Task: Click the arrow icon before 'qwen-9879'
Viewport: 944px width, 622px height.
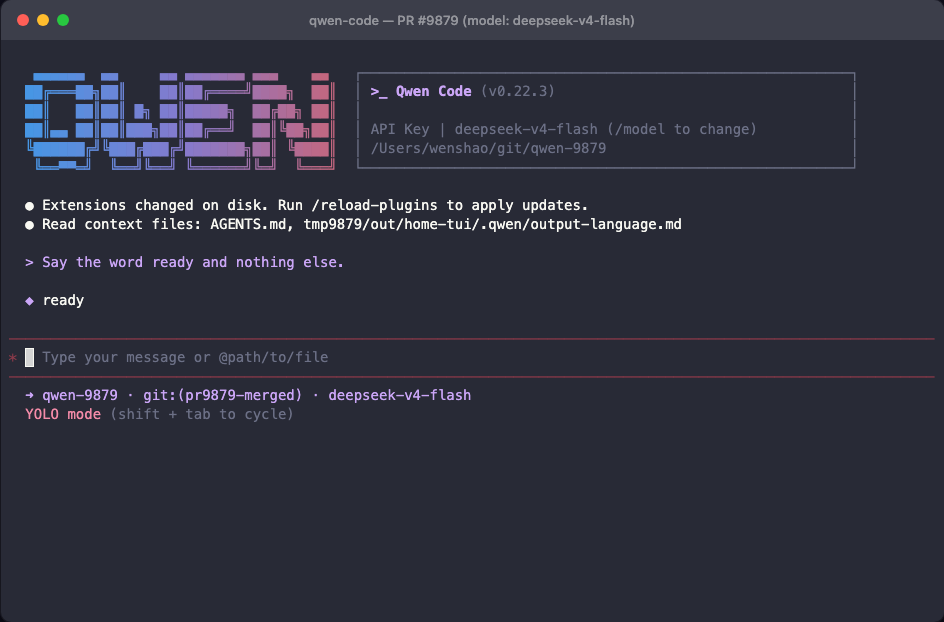Action: click(30, 396)
